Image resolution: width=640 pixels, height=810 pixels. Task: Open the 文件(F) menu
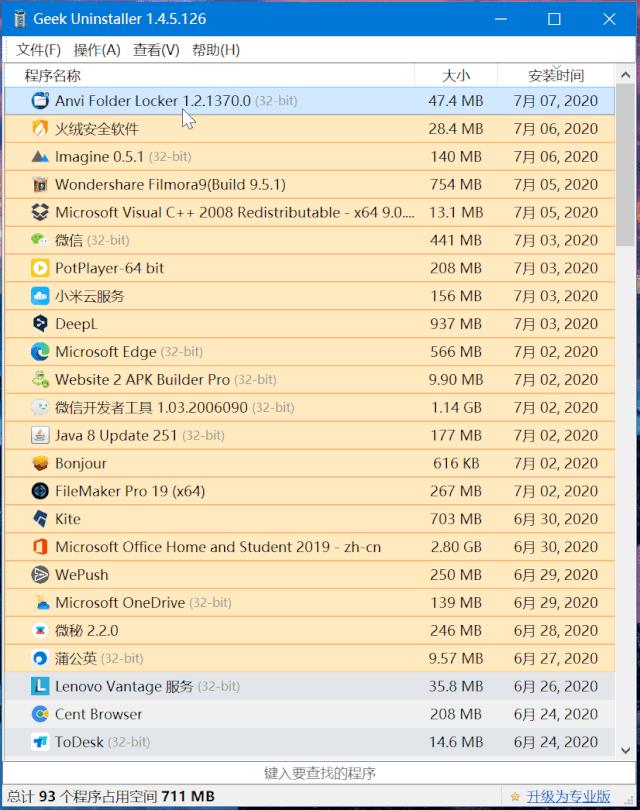pyautogui.click(x=38, y=50)
